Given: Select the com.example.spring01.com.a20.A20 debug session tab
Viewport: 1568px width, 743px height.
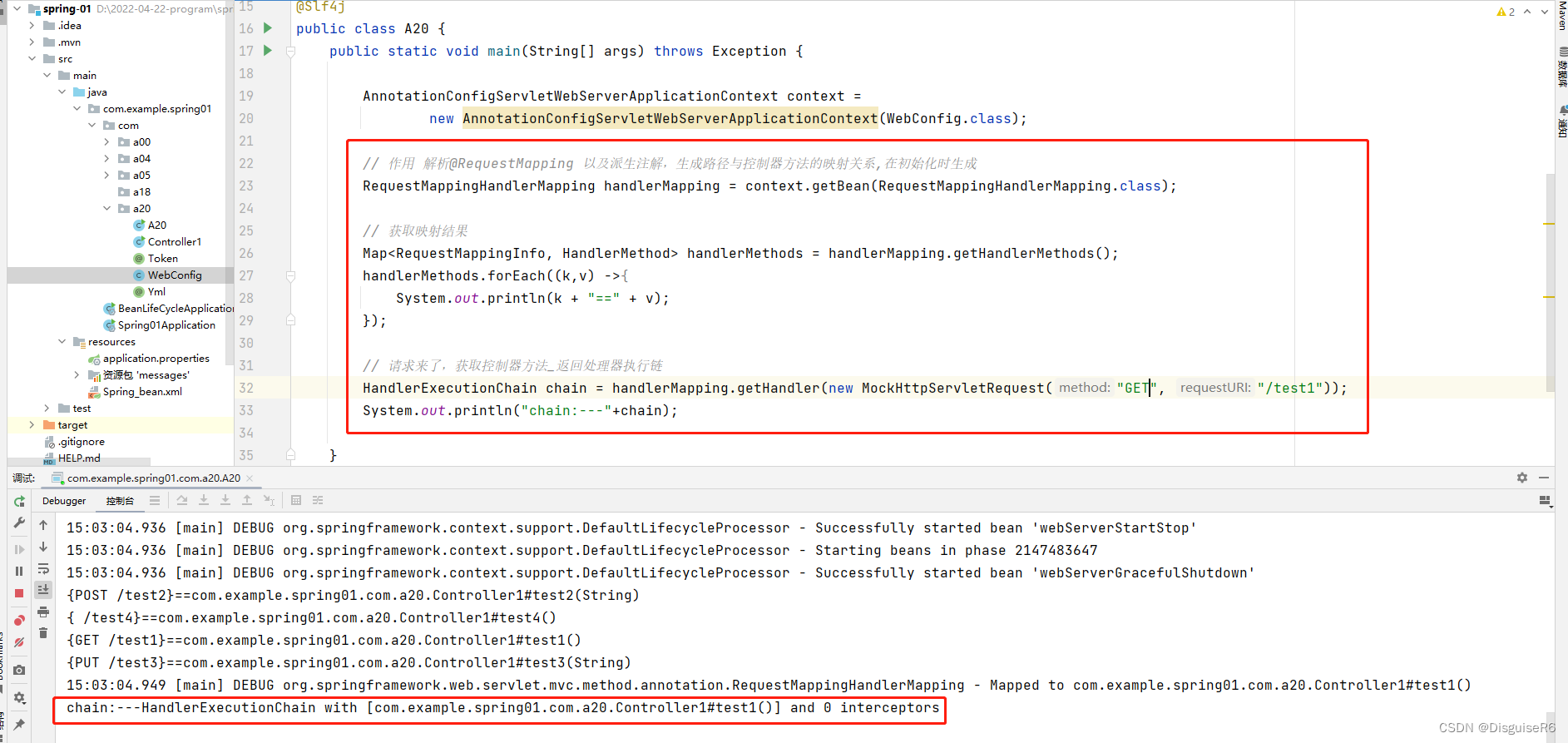Looking at the screenshot, I should point(153,478).
